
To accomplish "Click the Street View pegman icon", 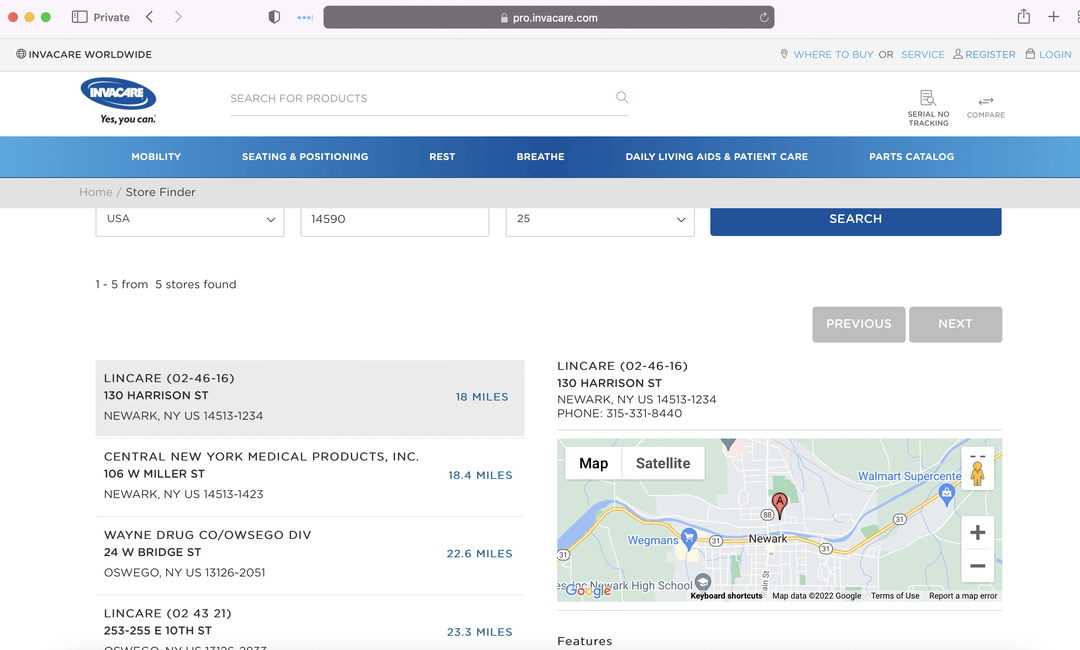I will click(x=977, y=472).
